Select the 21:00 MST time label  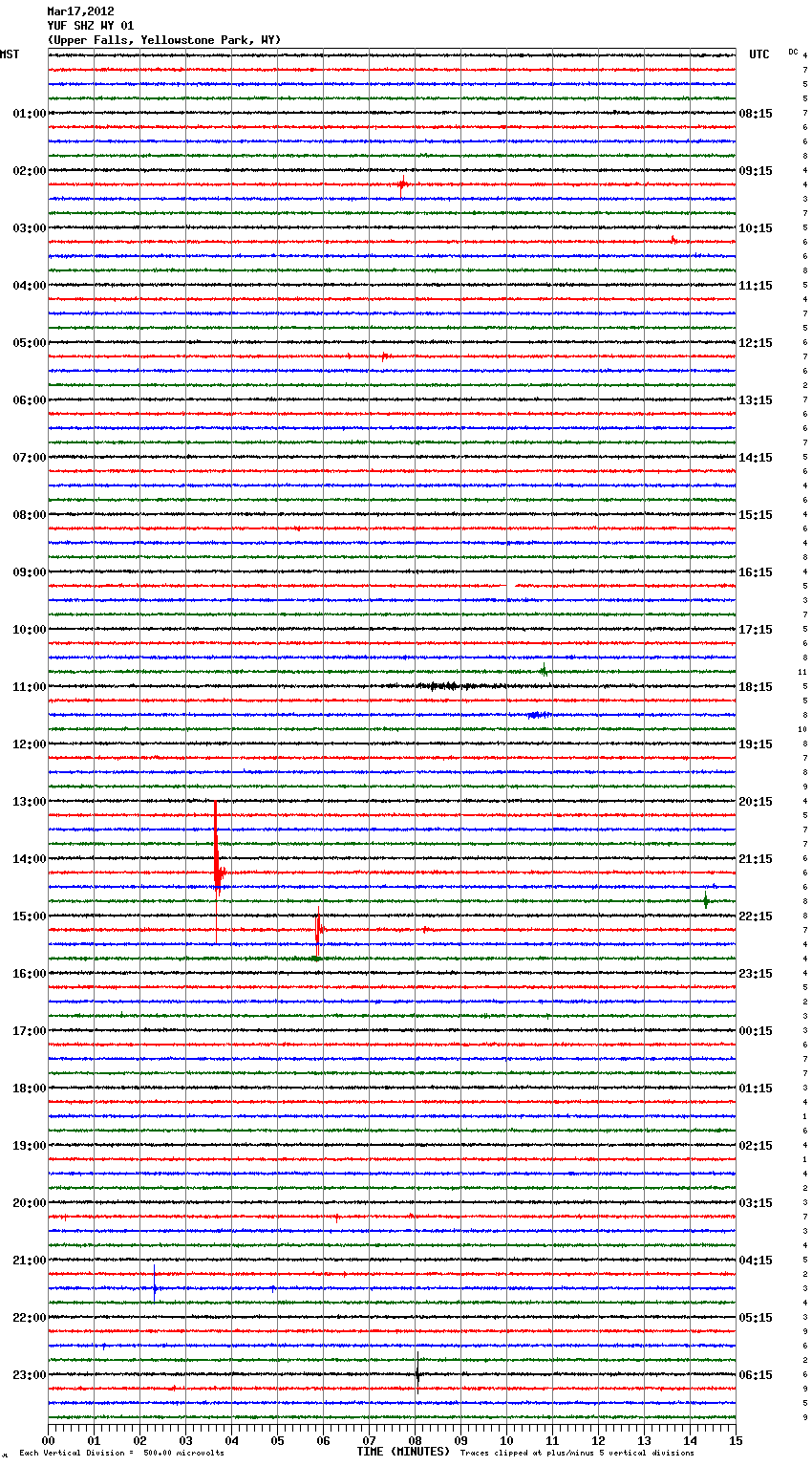pyautogui.click(x=29, y=1261)
